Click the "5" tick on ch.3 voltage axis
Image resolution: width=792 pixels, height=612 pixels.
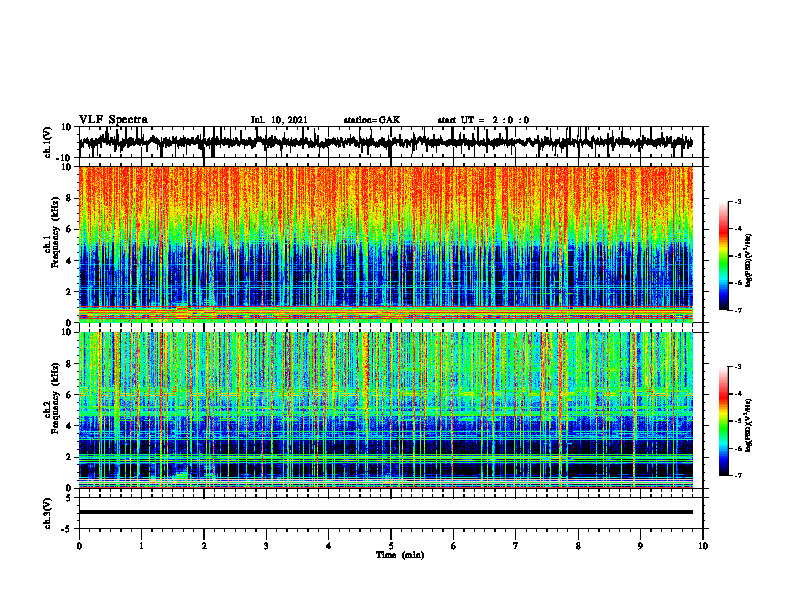coord(70,498)
